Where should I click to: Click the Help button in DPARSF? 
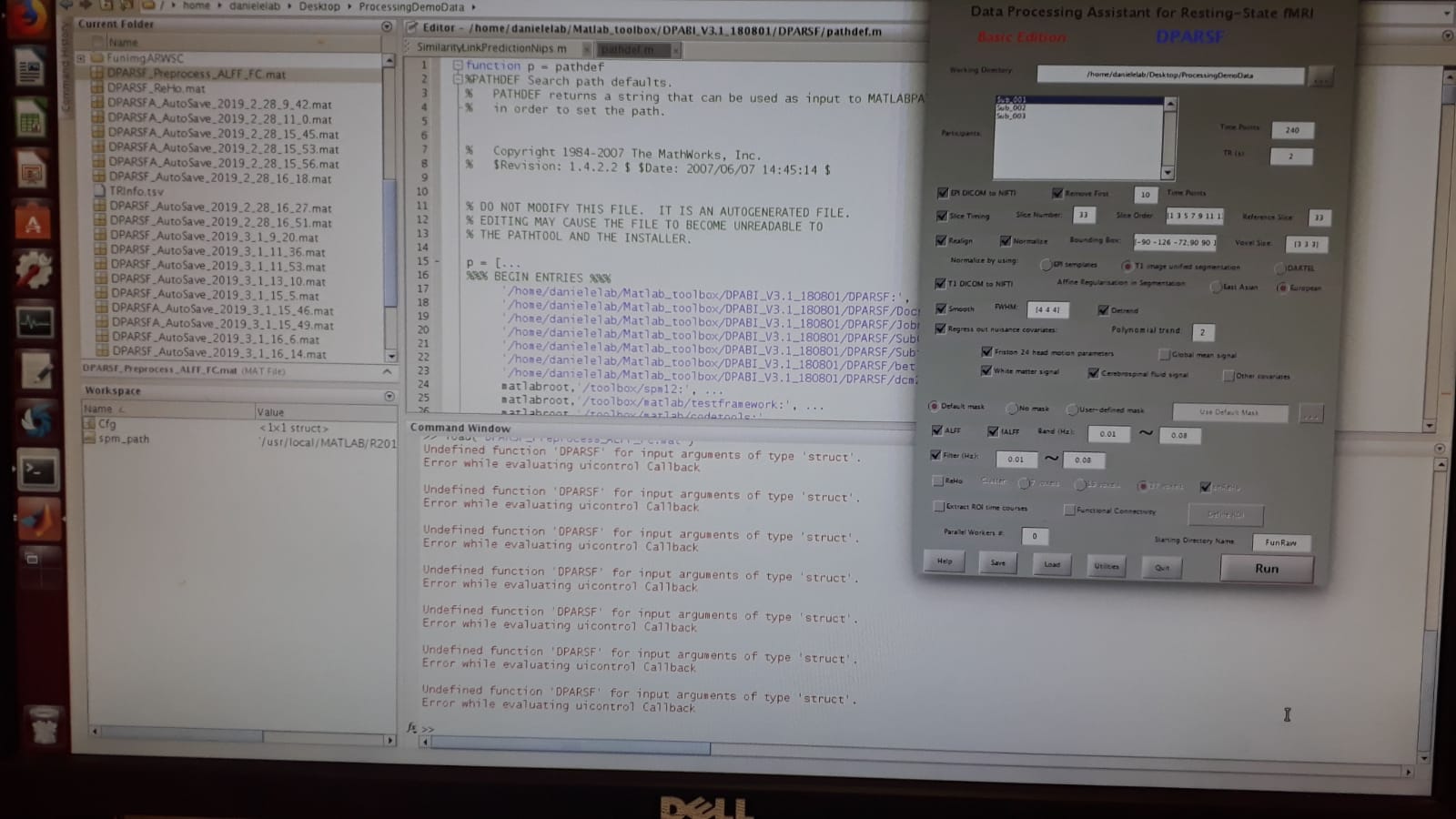coord(945,561)
